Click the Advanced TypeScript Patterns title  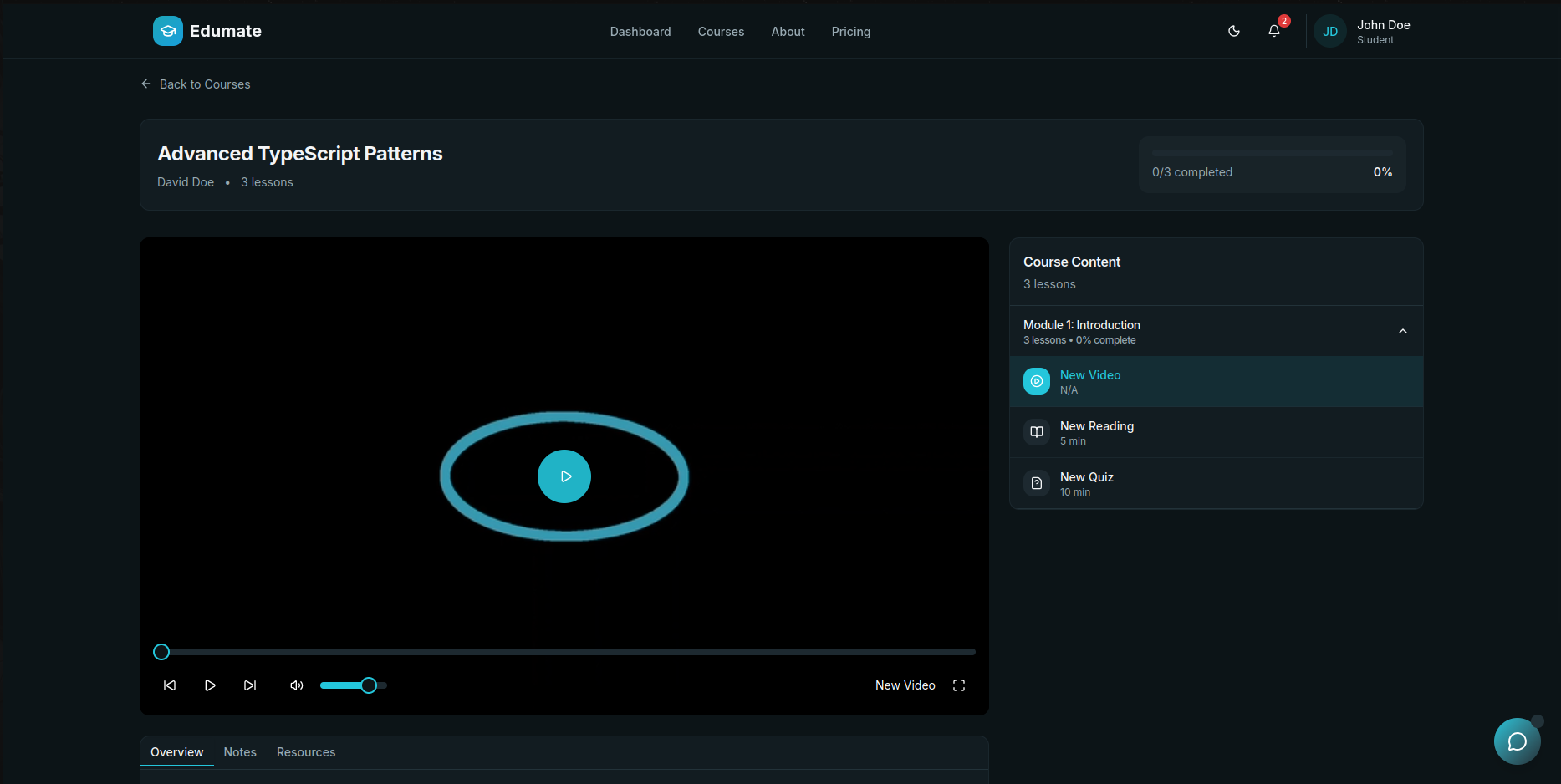point(300,154)
